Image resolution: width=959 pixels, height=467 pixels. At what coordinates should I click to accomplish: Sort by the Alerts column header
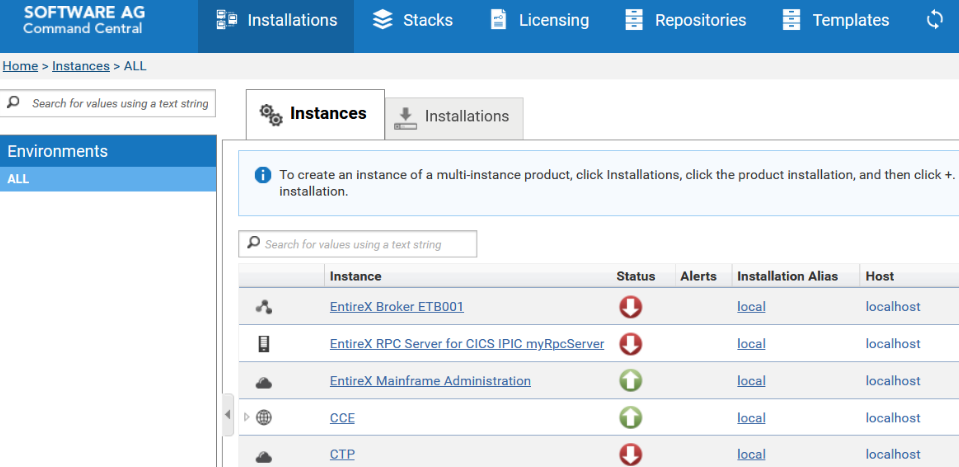(x=698, y=276)
